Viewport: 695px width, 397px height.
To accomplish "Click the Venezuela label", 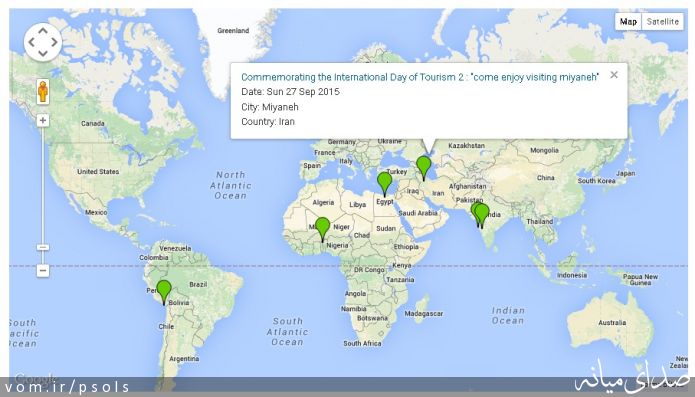I will 175,248.
